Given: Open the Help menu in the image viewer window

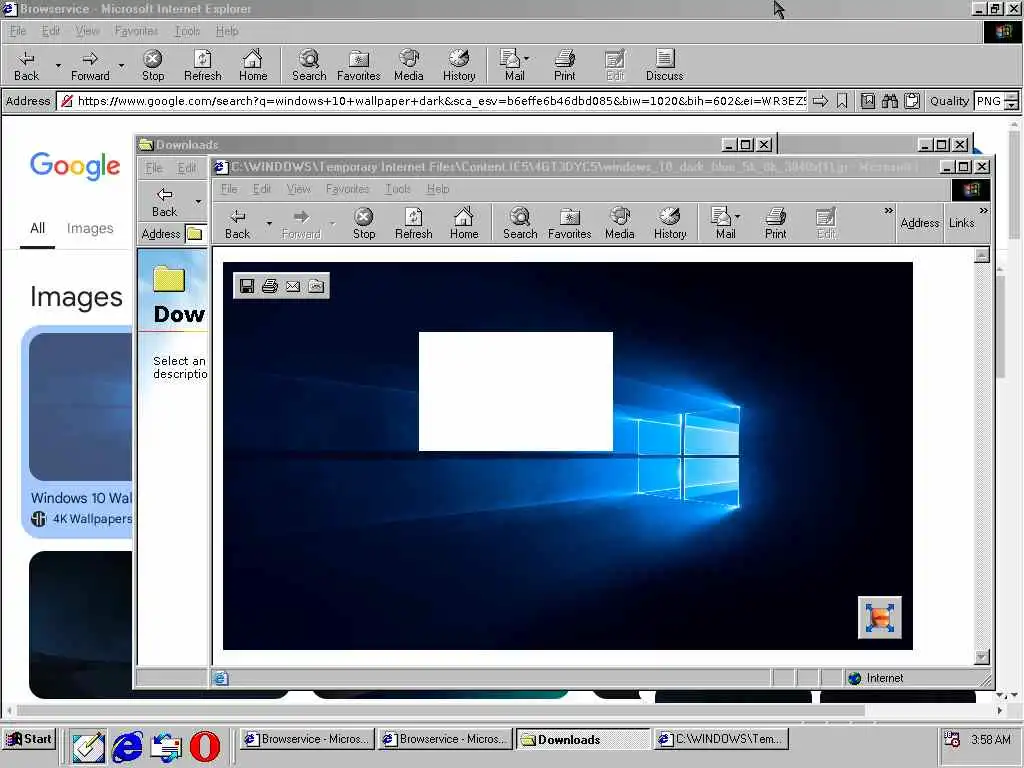Looking at the screenshot, I should point(438,189).
